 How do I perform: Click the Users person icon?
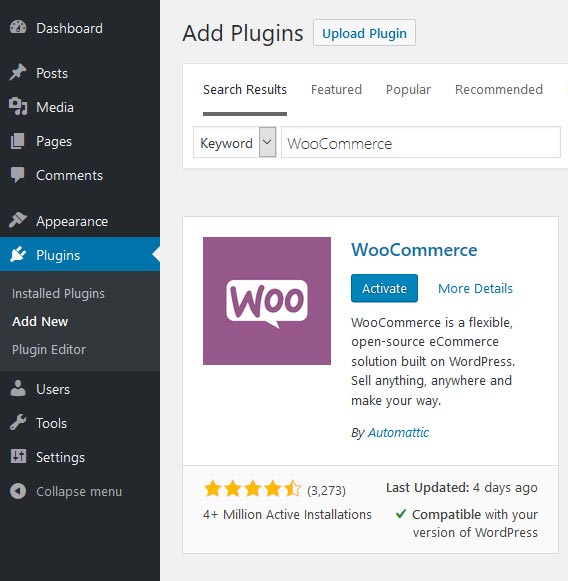18,389
